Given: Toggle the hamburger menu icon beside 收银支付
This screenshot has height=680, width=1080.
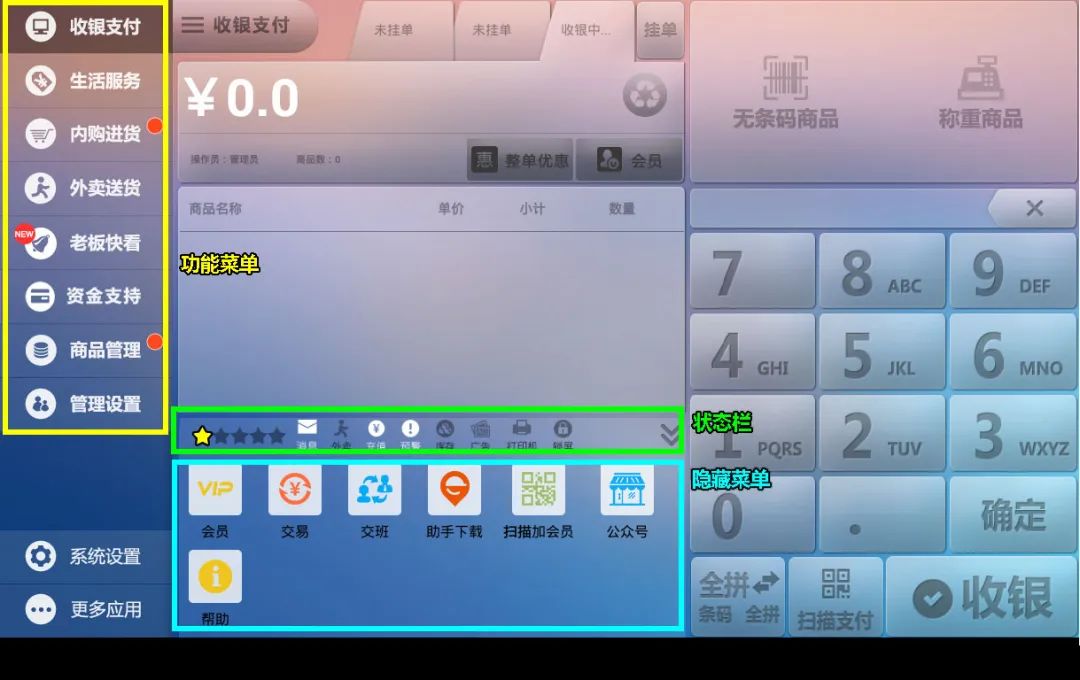Looking at the screenshot, I should (x=192, y=25).
